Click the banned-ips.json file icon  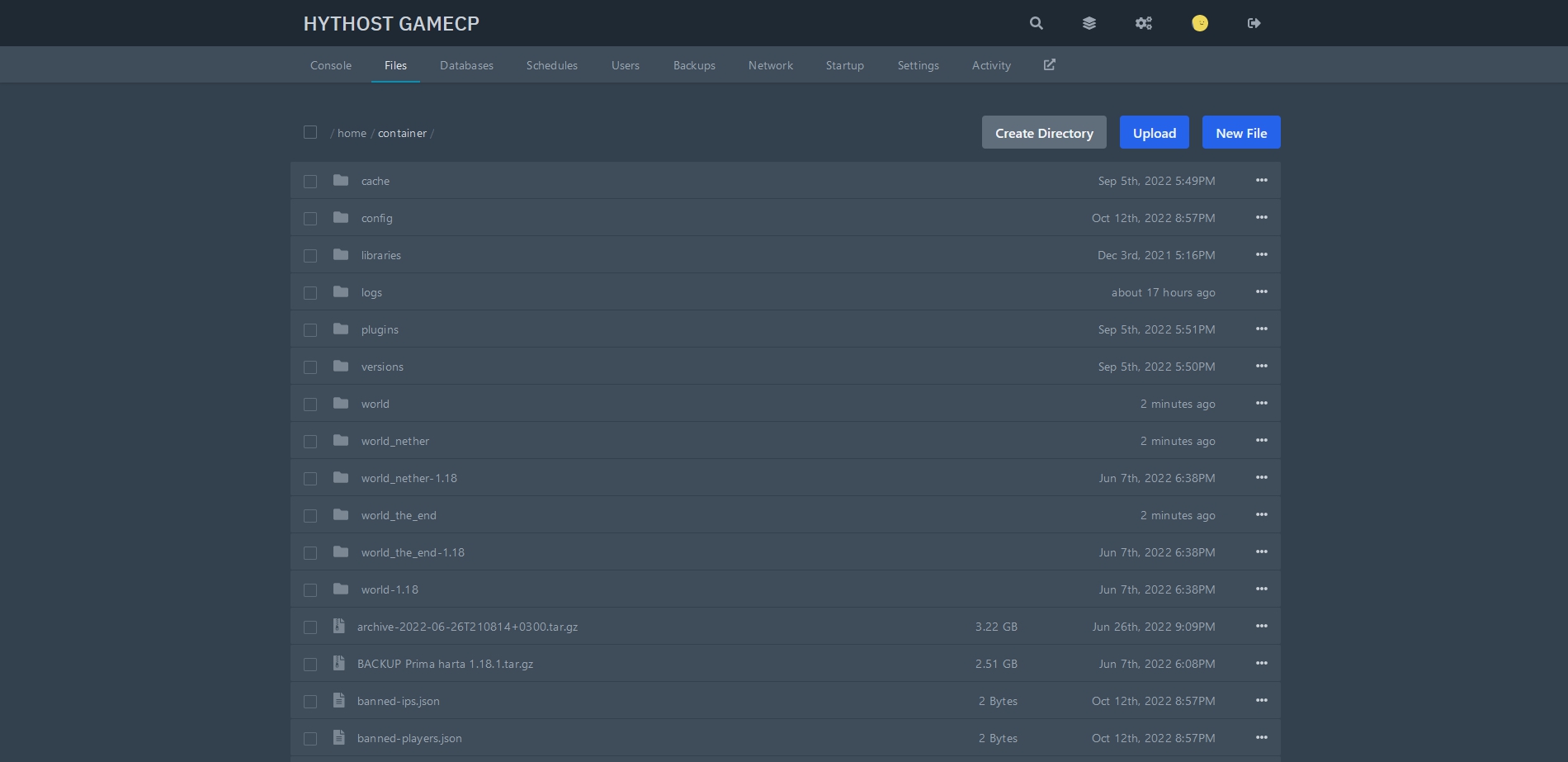click(x=339, y=701)
